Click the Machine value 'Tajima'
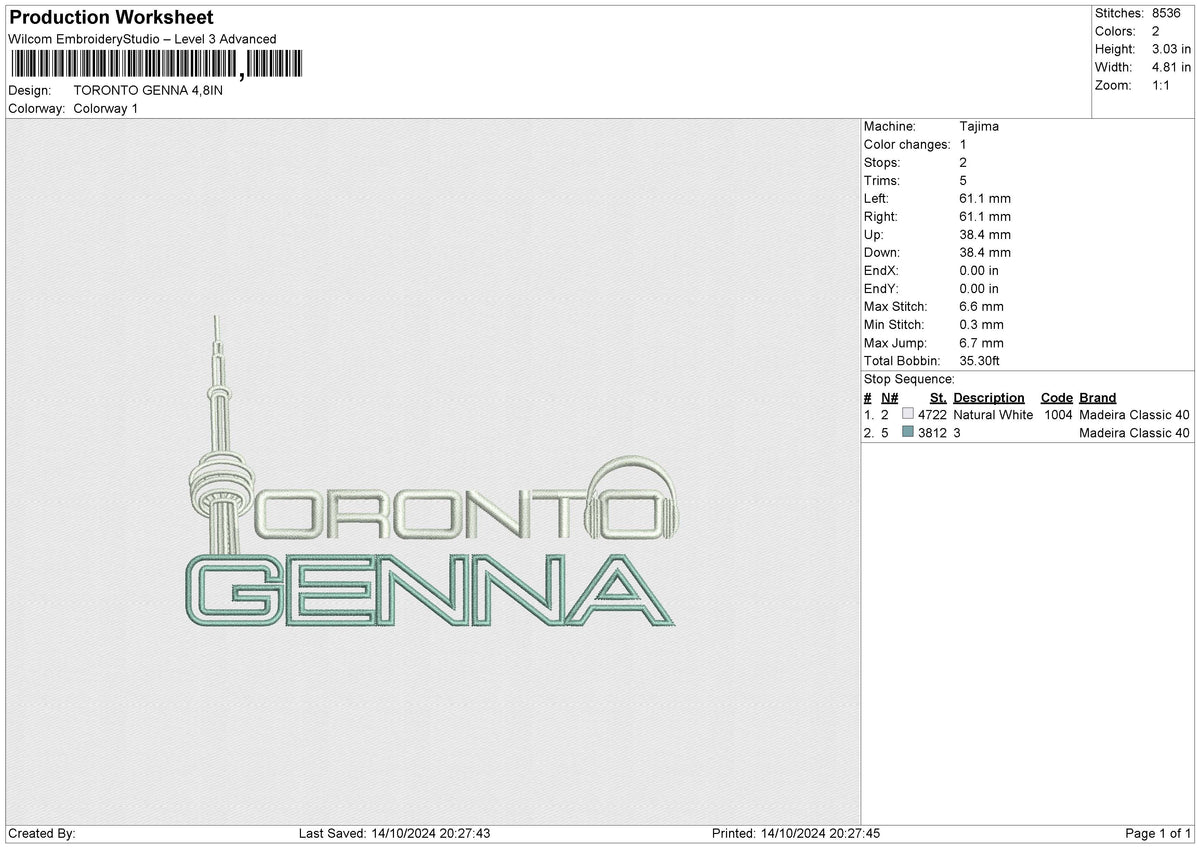 [x=979, y=126]
